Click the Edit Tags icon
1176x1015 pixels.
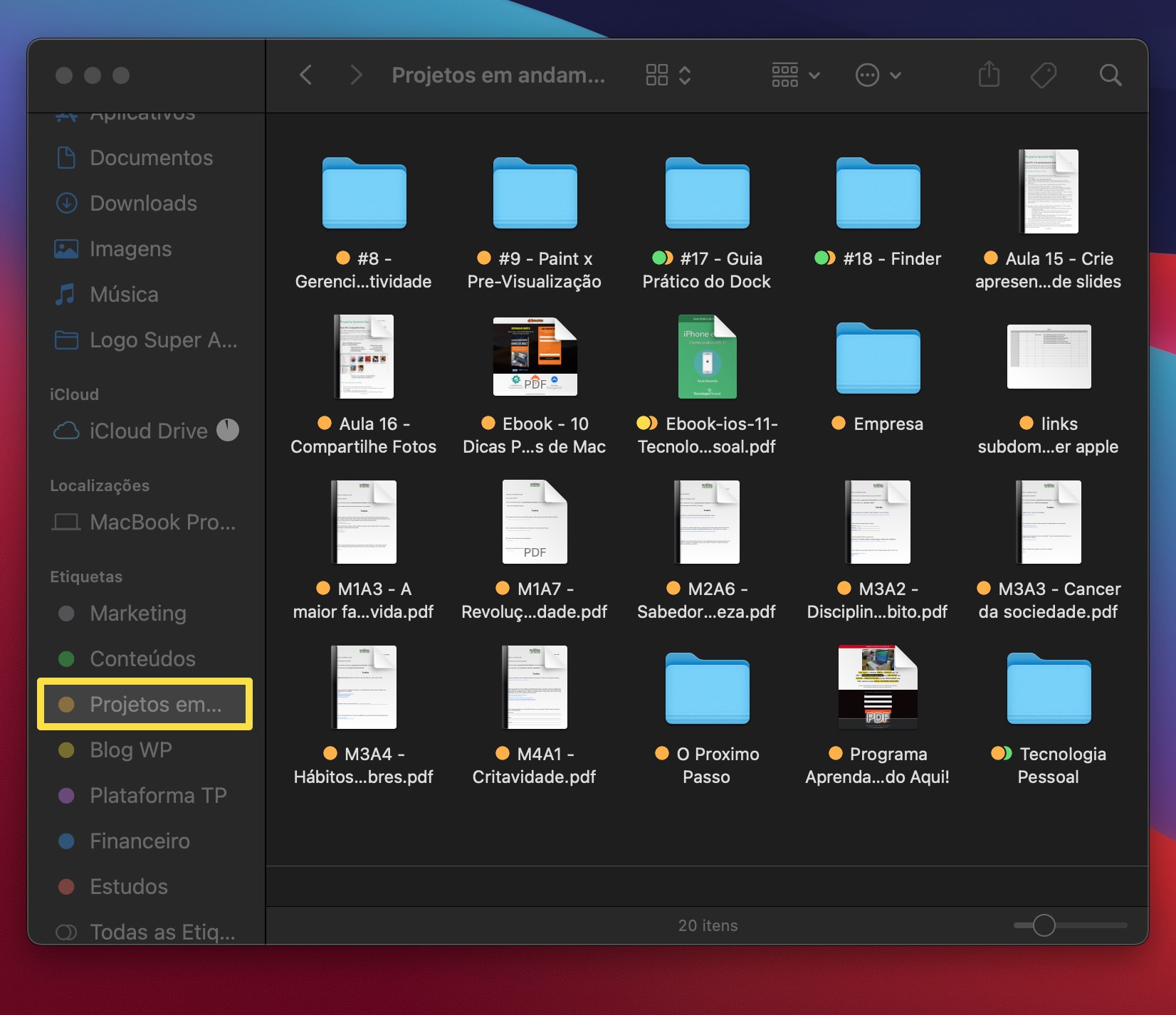1044,75
